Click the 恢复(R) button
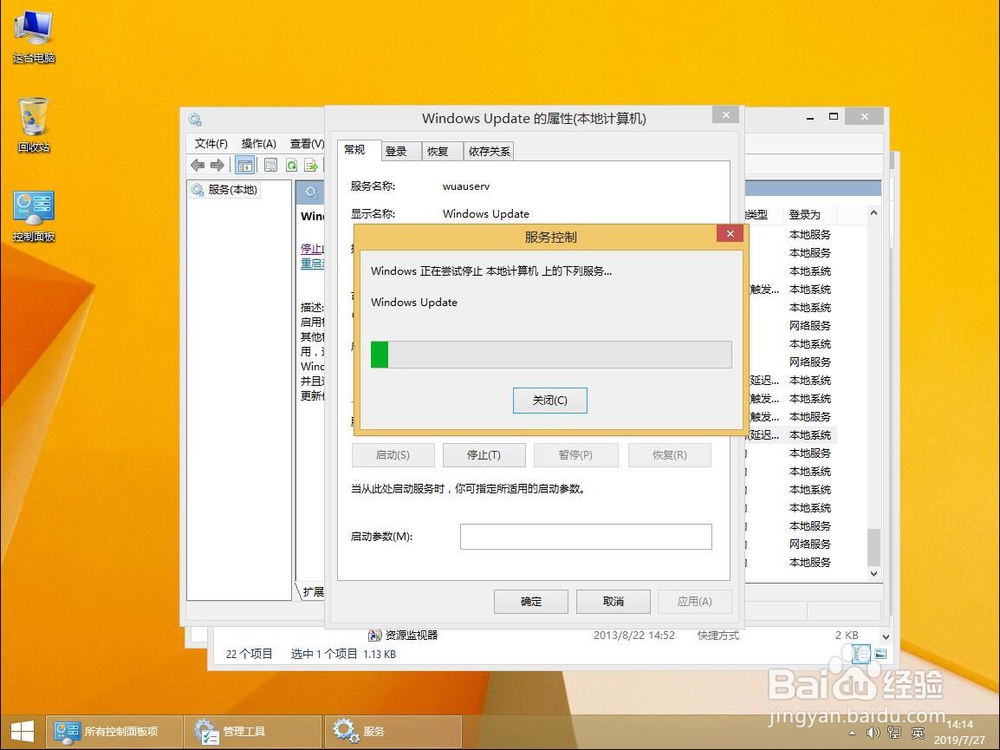The height and width of the screenshot is (750, 1000). pyautogui.click(x=669, y=455)
